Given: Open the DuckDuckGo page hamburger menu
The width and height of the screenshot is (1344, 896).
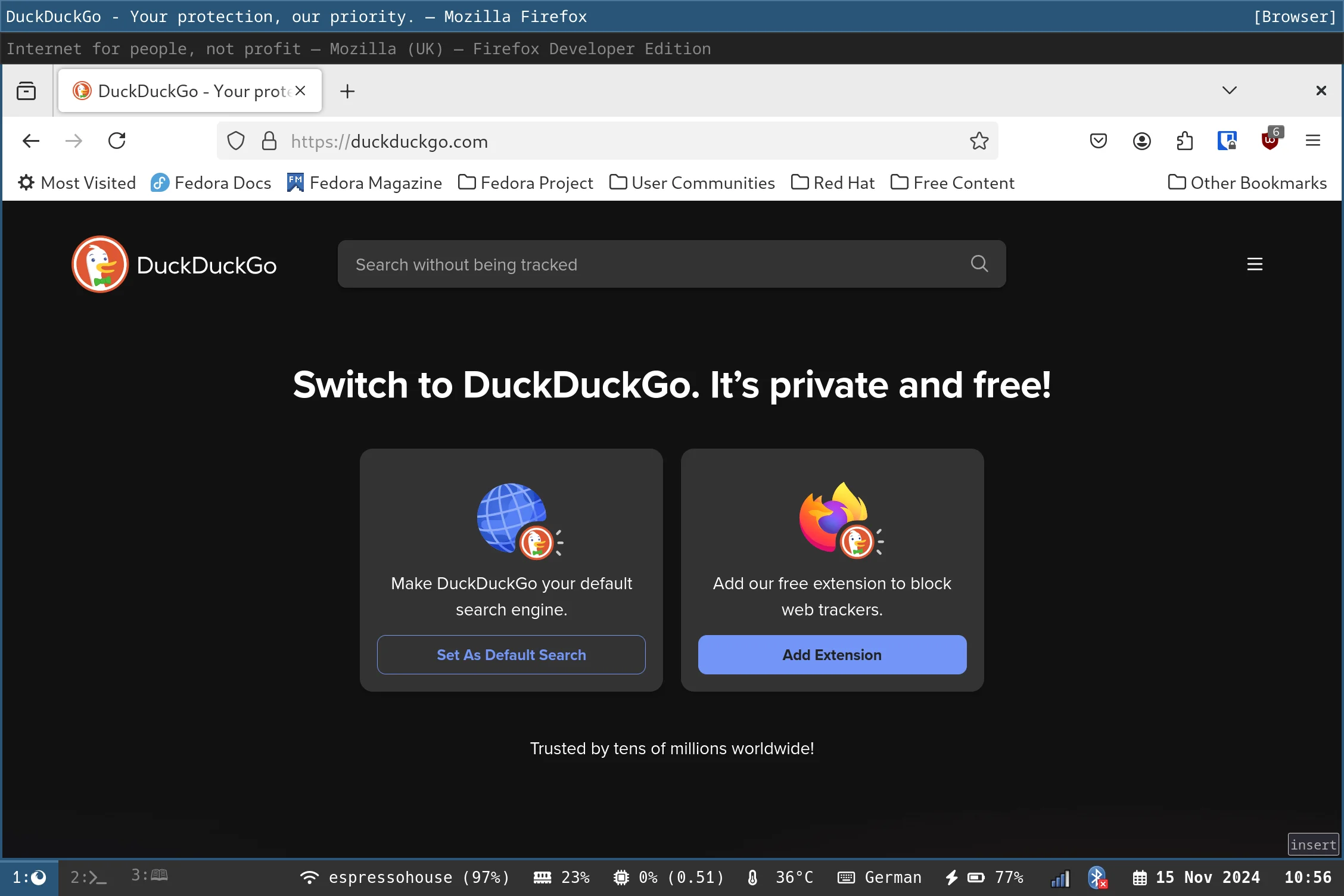Looking at the screenshot, I should pyautogui.click(x=1255, y=265).
